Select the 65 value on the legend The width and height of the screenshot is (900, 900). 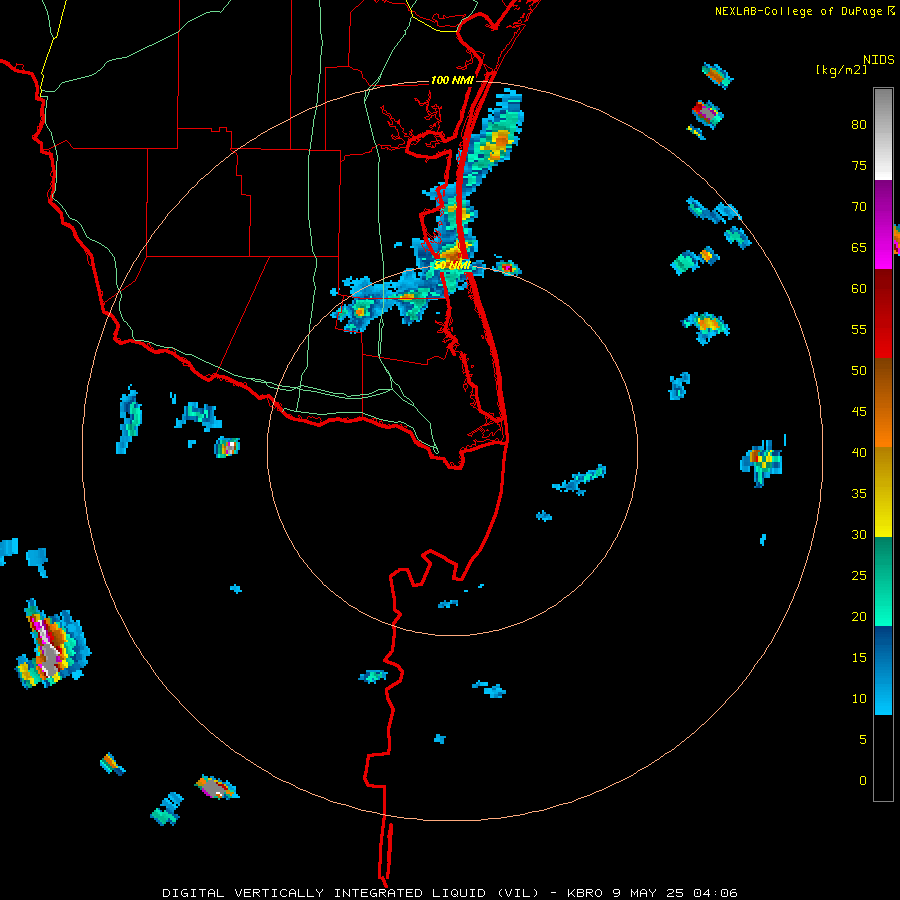pyautogui.click(x=859, y=248)
